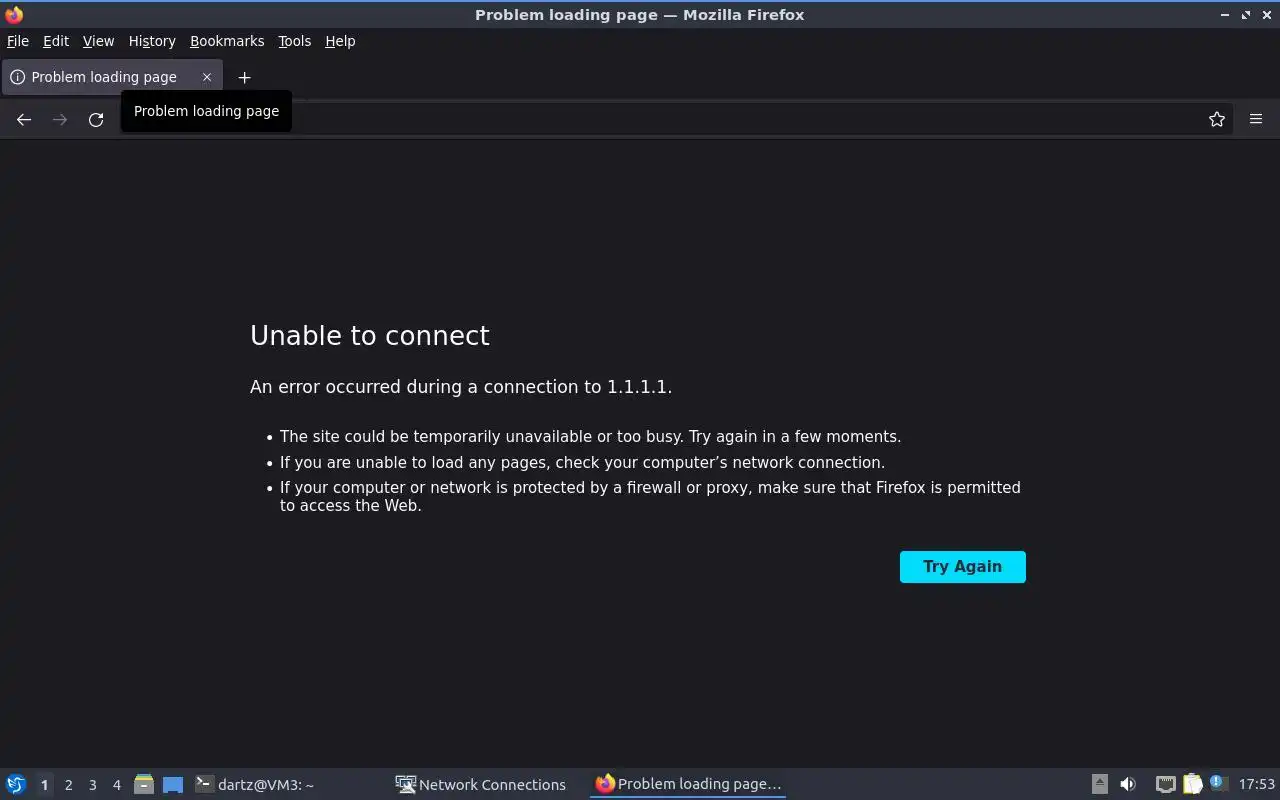Click the 17:53 clock
1280x800 pixels.
point(1257,785)
